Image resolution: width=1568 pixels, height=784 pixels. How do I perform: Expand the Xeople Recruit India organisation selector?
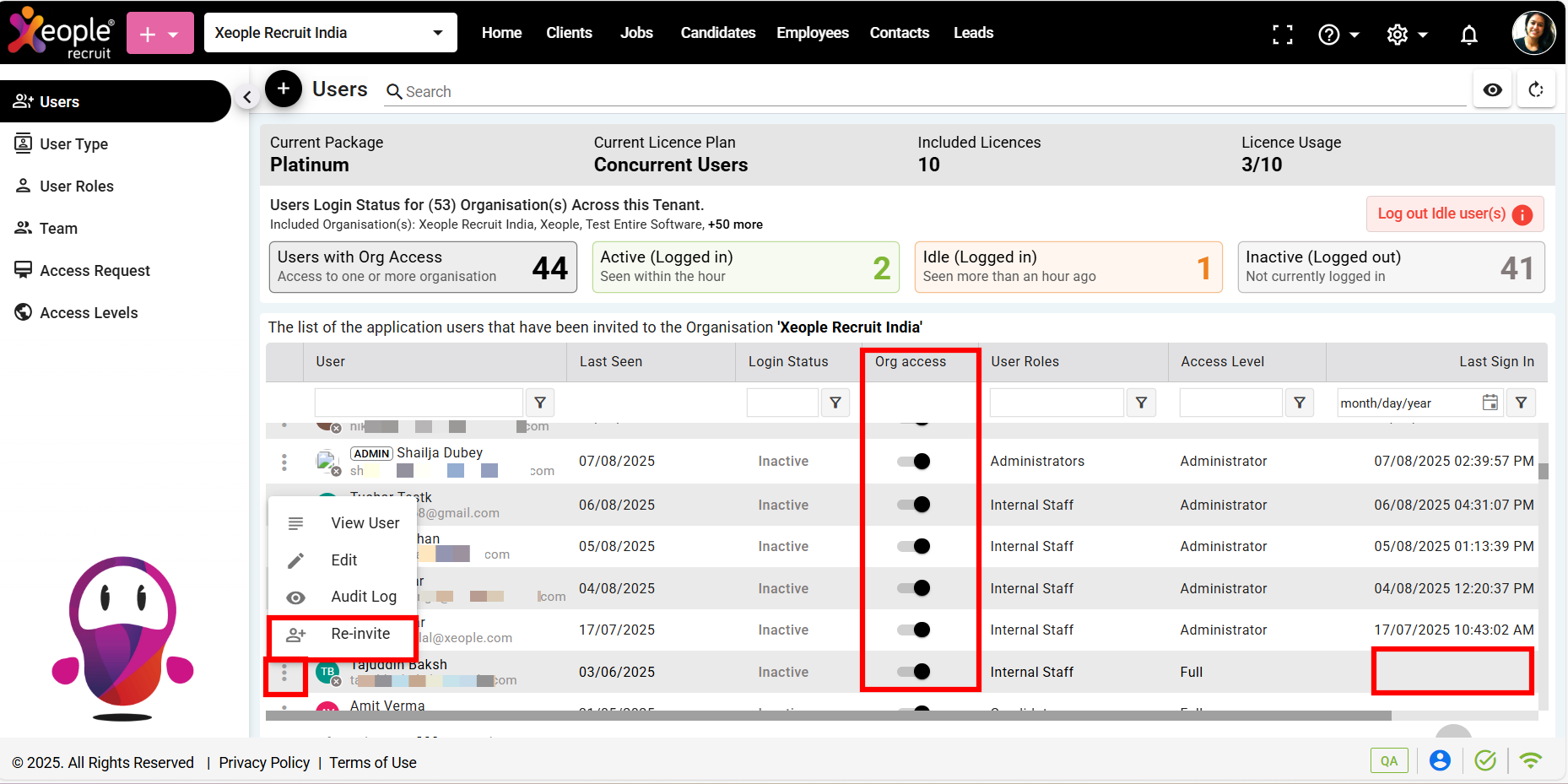click(x=330, y=33)
